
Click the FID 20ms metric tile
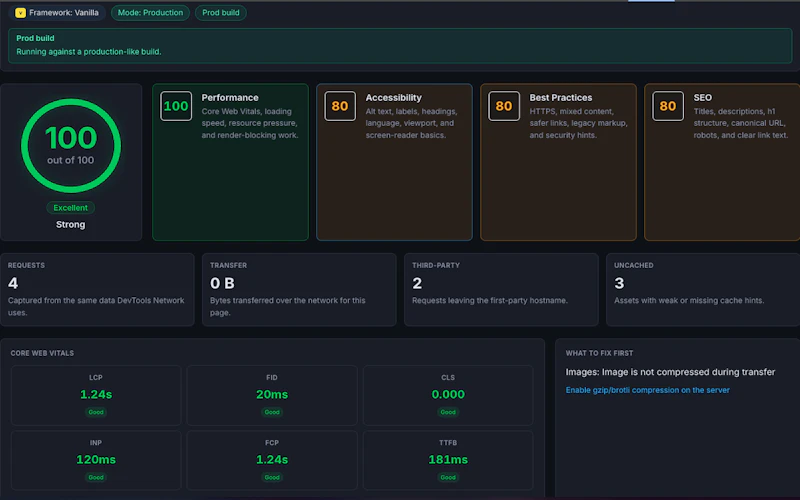click(x=272, y=395)
